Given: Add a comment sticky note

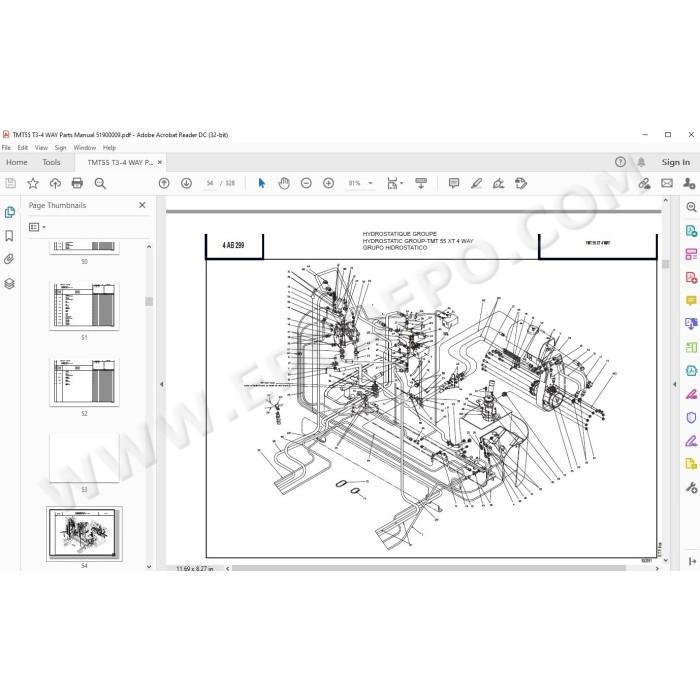Looking at the screenshot, I should click(x=454, y=183).
